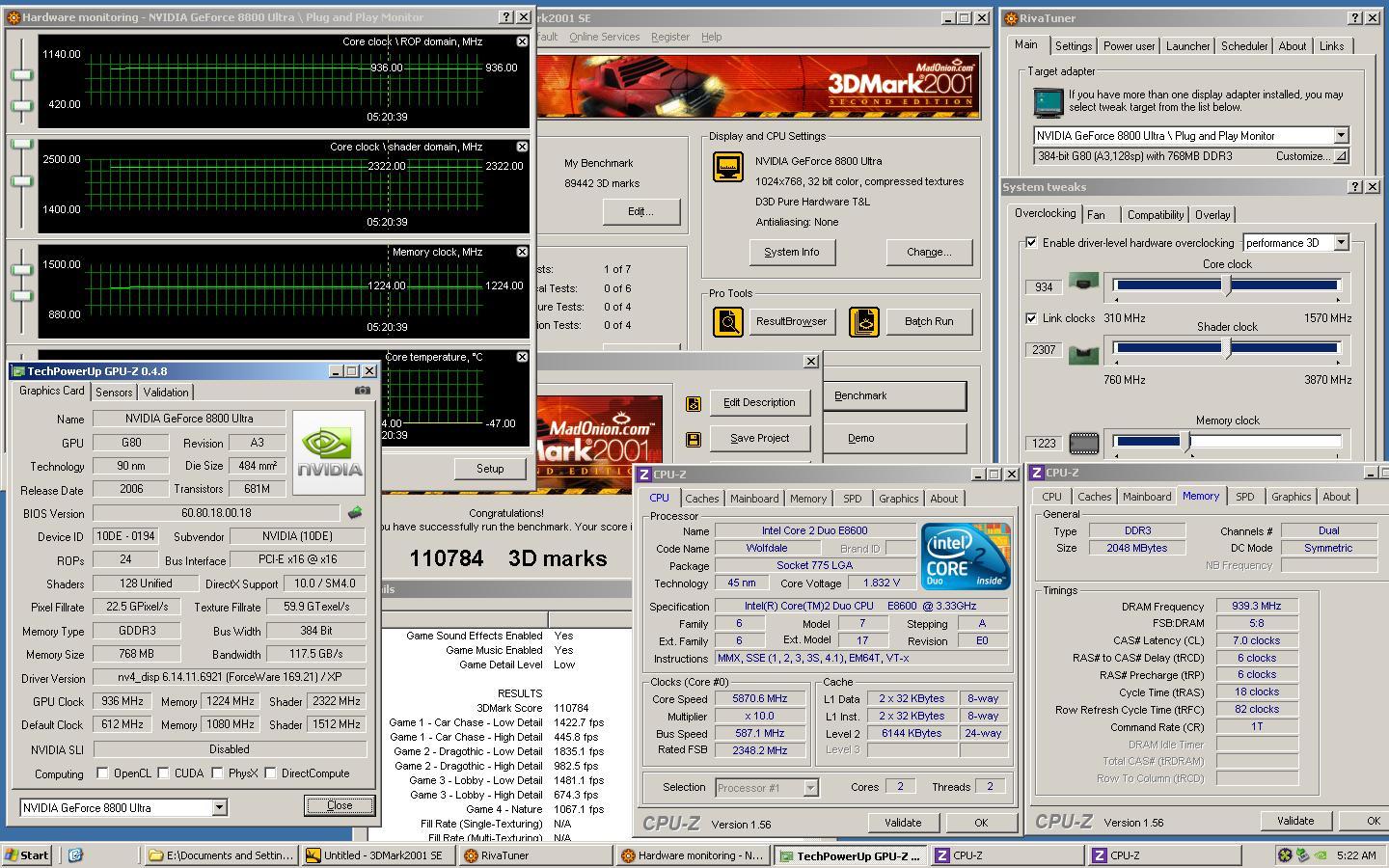Toggle the CUDA checkbox in GPU-Z
The image size is (1389, 868).
click(x=164, y=773)
